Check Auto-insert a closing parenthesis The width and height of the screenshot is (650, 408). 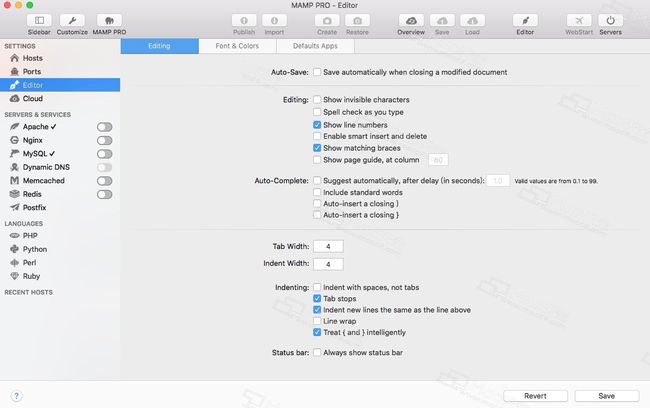(x=317, y=204)
